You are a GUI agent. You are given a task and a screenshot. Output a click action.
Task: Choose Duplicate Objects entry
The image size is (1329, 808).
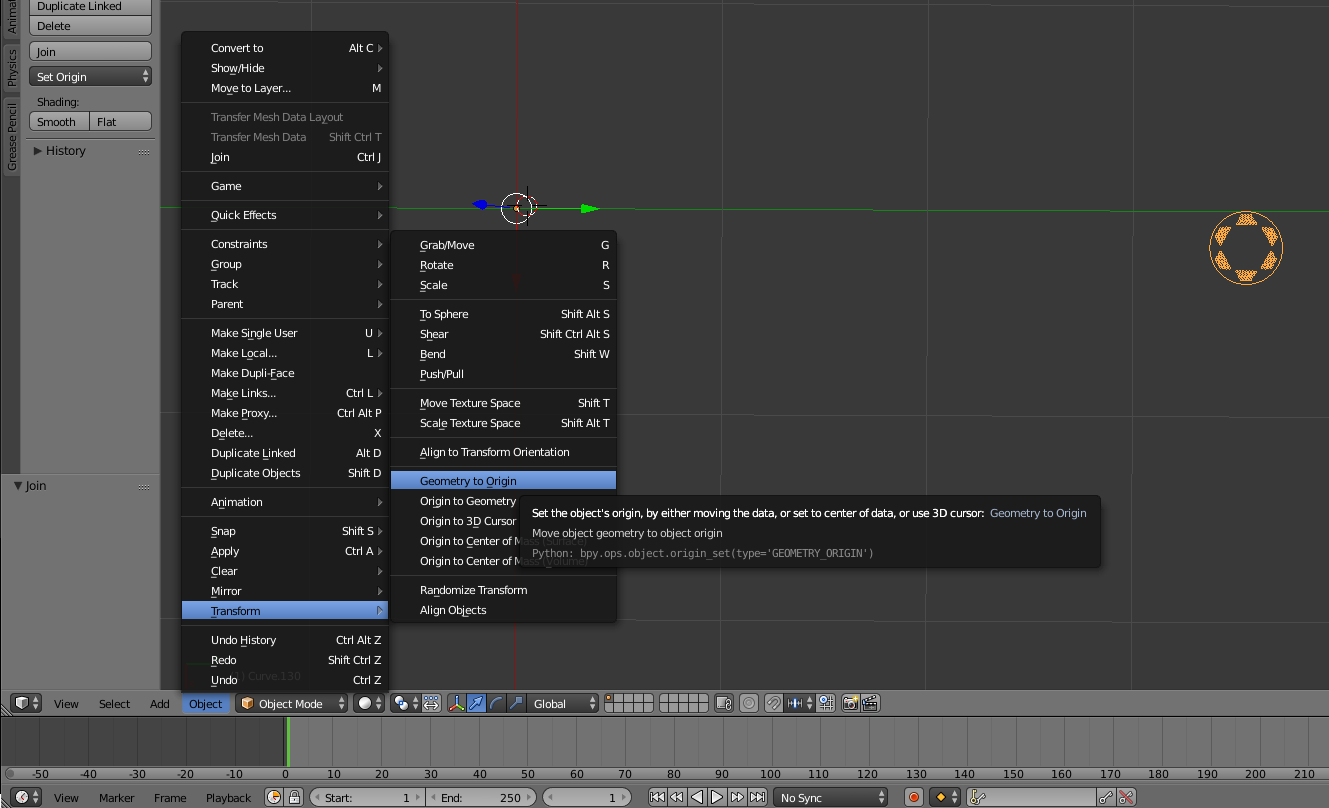point(285,473)
